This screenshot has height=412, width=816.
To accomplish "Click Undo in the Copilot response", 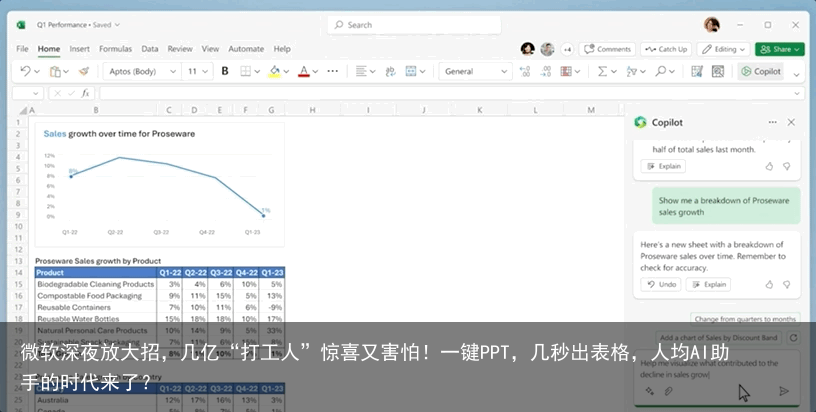I will coord(661,285).
